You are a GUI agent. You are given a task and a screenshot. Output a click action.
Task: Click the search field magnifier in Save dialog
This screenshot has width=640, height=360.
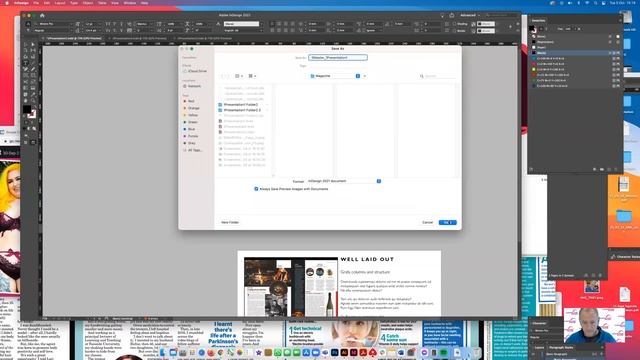[x=422, y=76]
